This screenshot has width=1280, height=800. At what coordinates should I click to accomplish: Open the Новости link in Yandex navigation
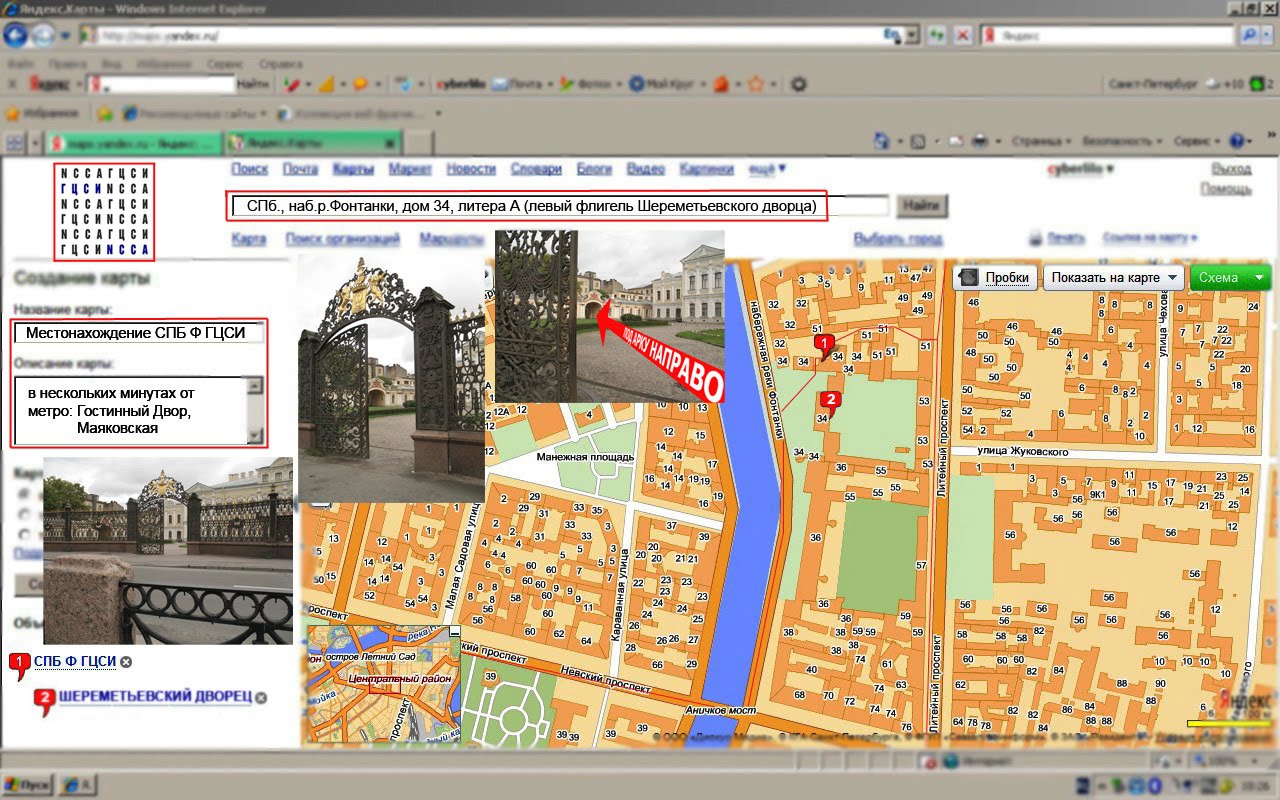471,169
